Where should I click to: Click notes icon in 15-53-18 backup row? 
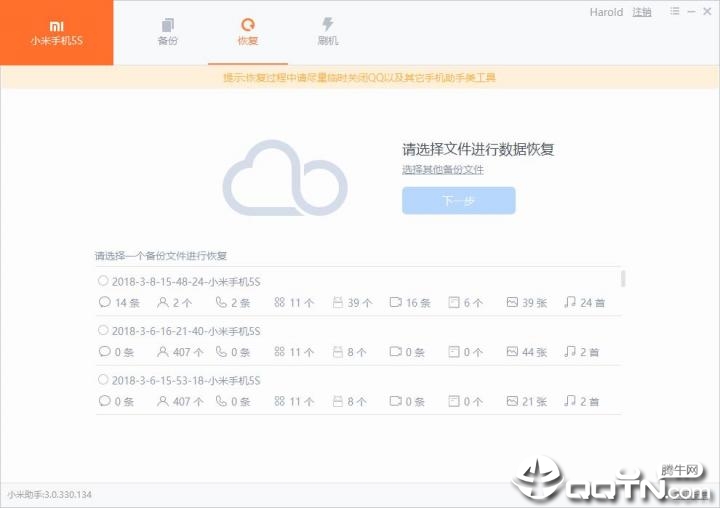point(454,401)
